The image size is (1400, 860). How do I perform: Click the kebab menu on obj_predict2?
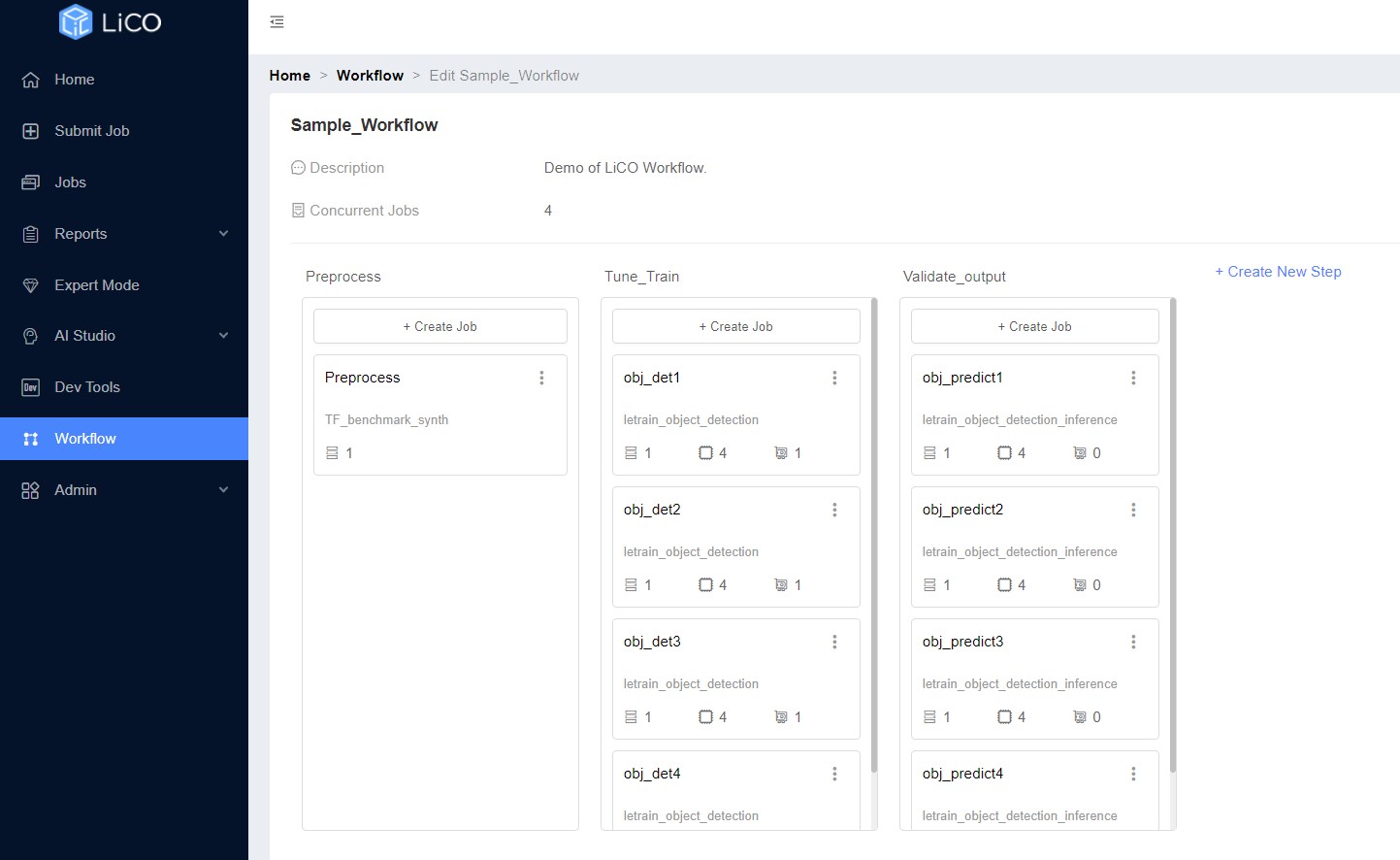pos(1133,510)
